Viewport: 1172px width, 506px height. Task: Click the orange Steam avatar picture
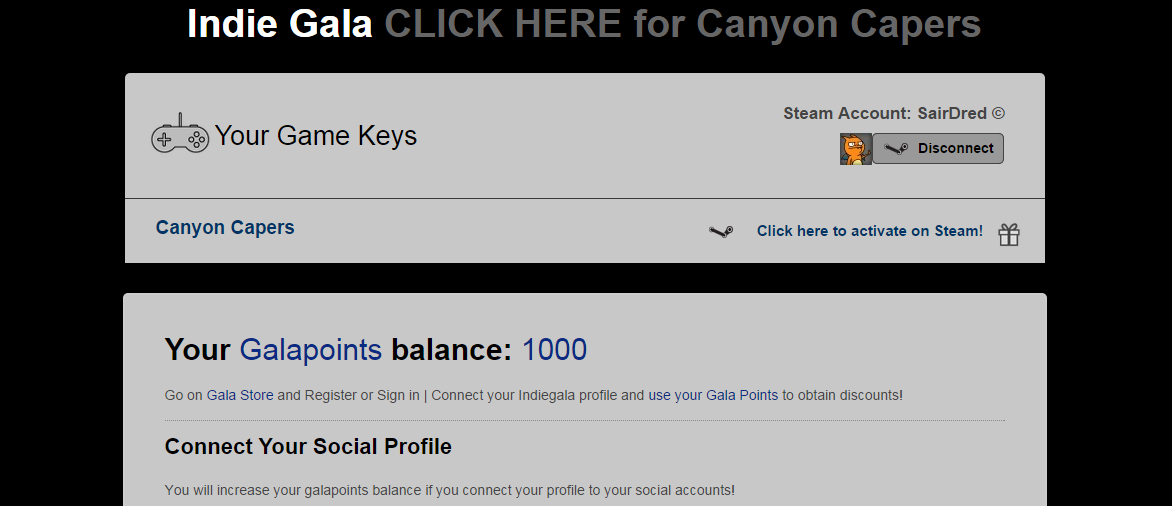[855, 149]
